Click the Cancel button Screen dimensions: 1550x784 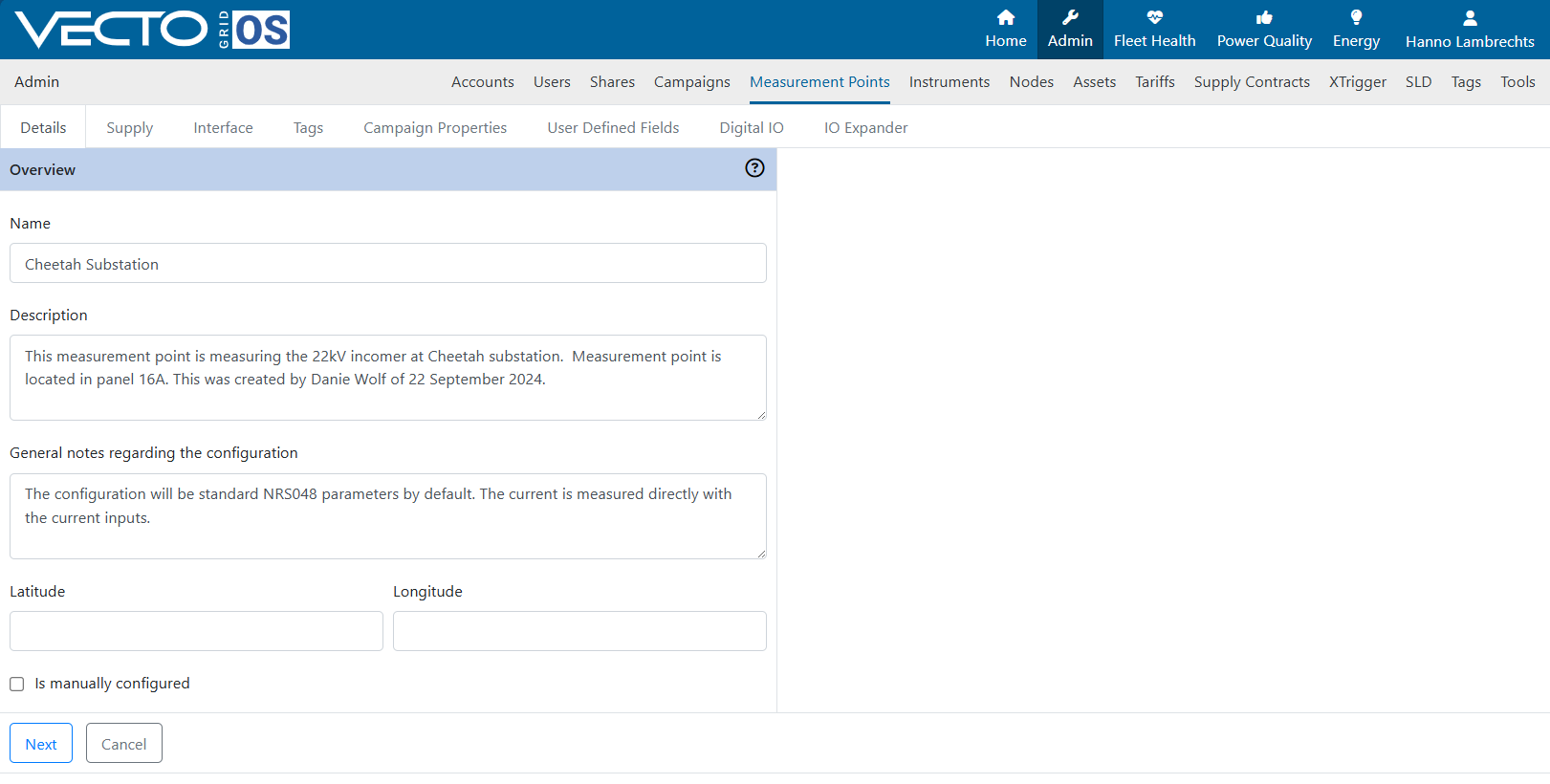coord(124,743)
